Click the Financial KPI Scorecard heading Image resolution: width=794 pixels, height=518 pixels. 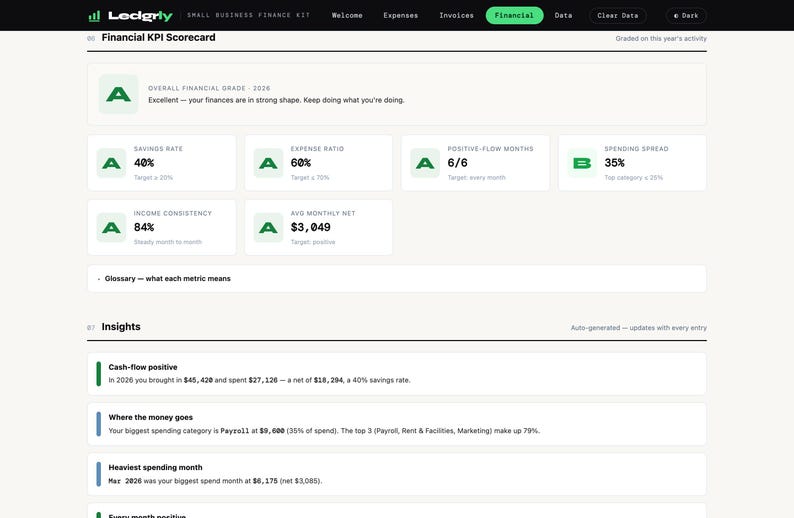pos(158,37)
